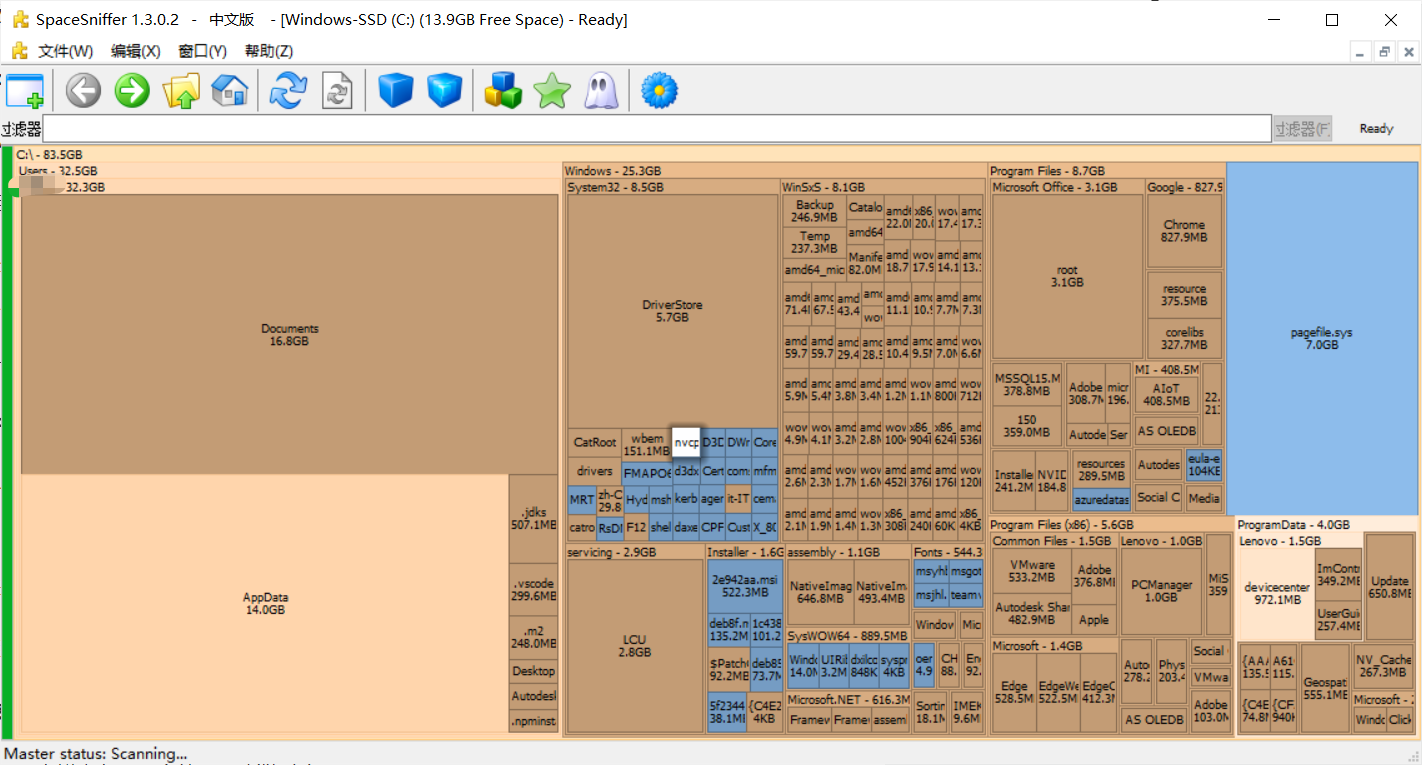Image resolution: width=1422 pixels, height=765 pixels.
Task: Select the .m2 248.0MB block
Action: (533, 637)
